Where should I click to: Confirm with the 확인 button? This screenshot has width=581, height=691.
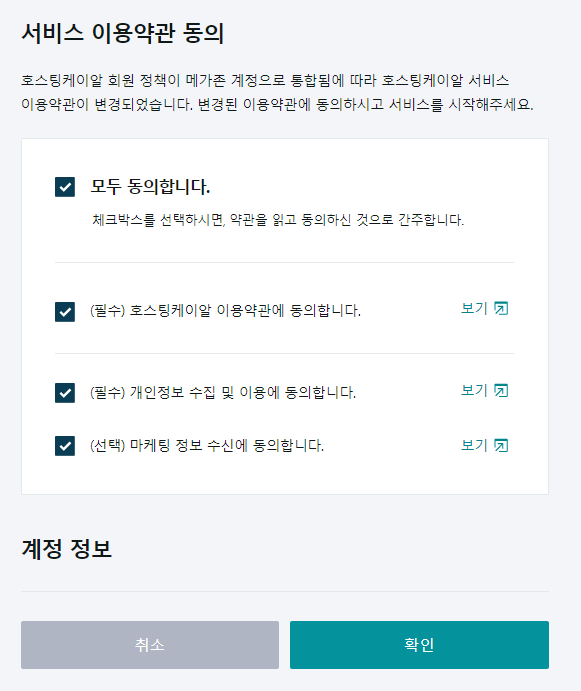(419, 645)
